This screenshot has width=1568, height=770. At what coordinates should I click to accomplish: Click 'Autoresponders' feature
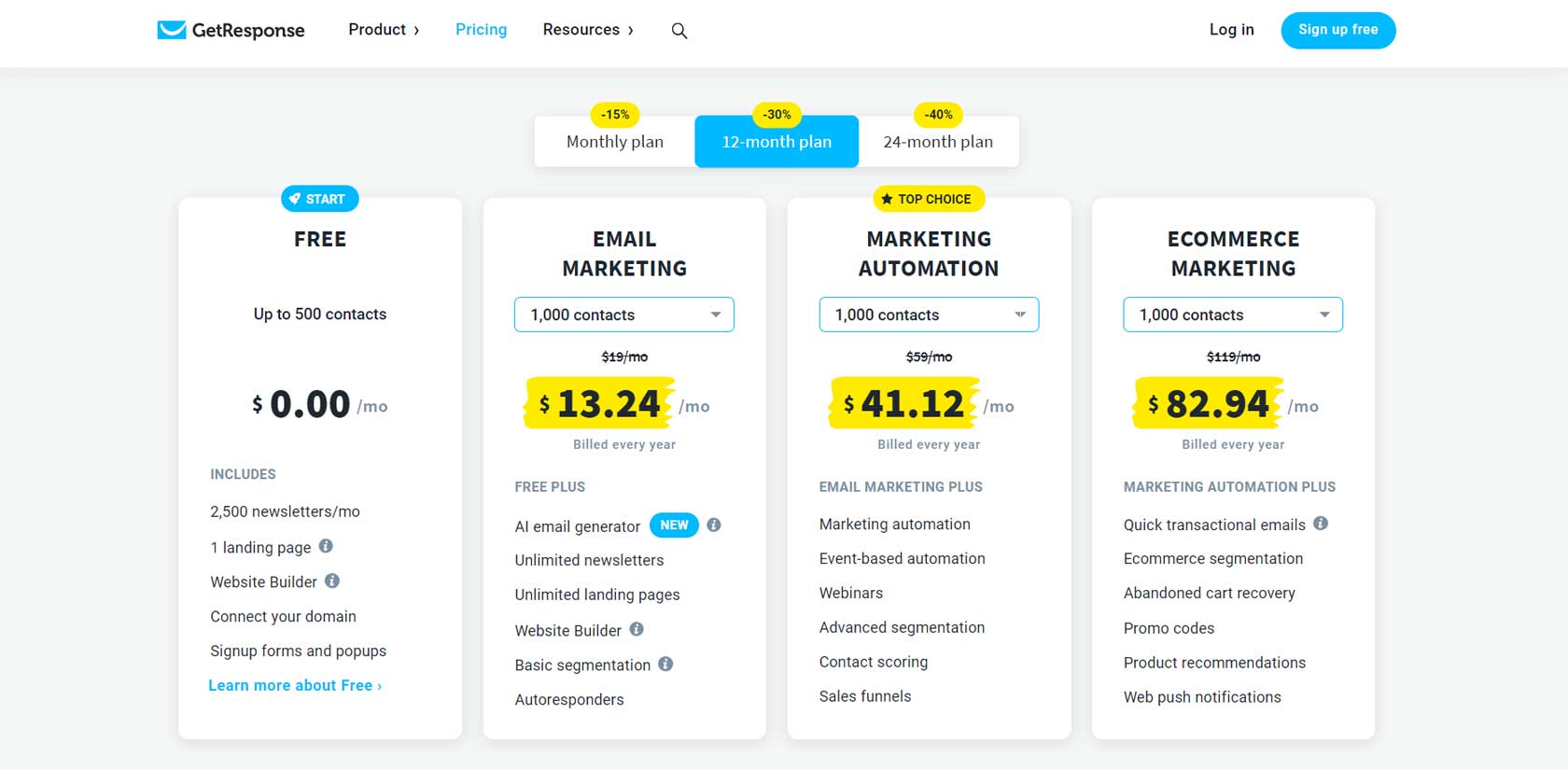(x=569, y=699)
